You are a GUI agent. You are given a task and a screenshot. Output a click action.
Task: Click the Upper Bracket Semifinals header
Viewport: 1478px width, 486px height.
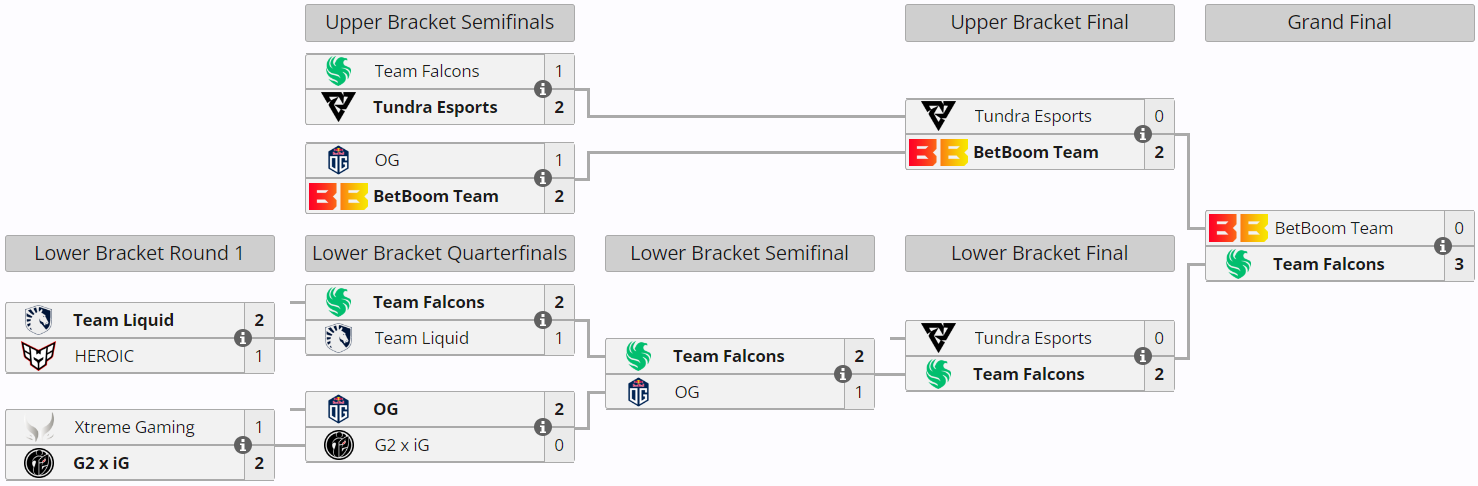click(439, 23)
